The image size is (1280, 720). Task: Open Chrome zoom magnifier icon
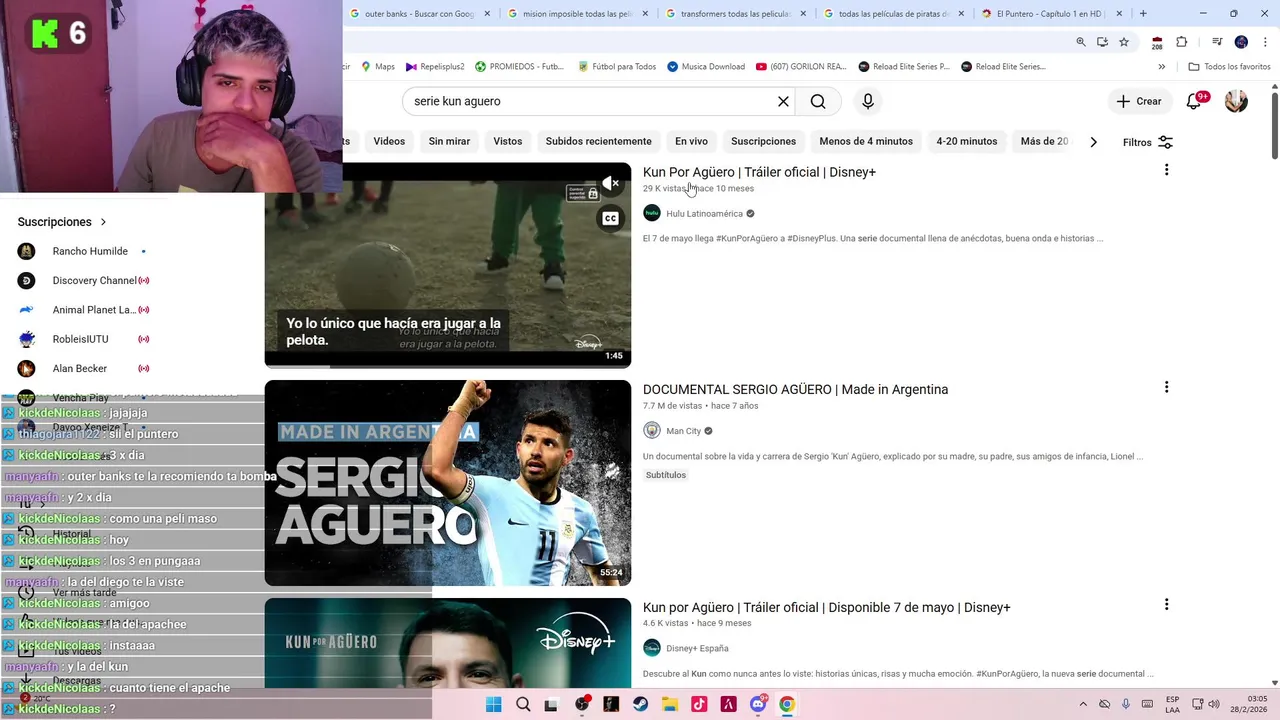tap(1081, 42)
